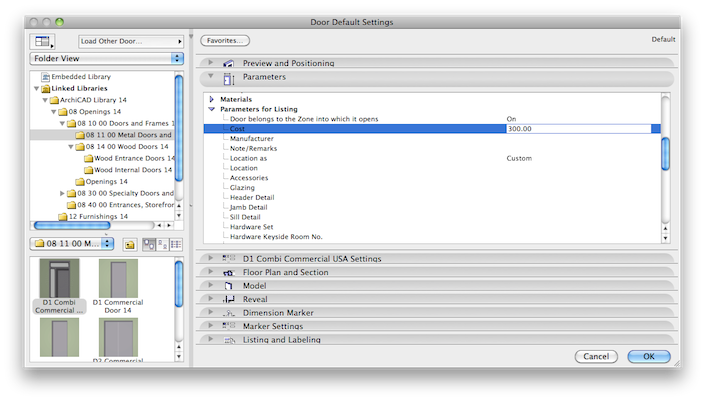Click the library view layout icon button
The width and height of the screenshot is (705, 401).
tap(42, 41)
